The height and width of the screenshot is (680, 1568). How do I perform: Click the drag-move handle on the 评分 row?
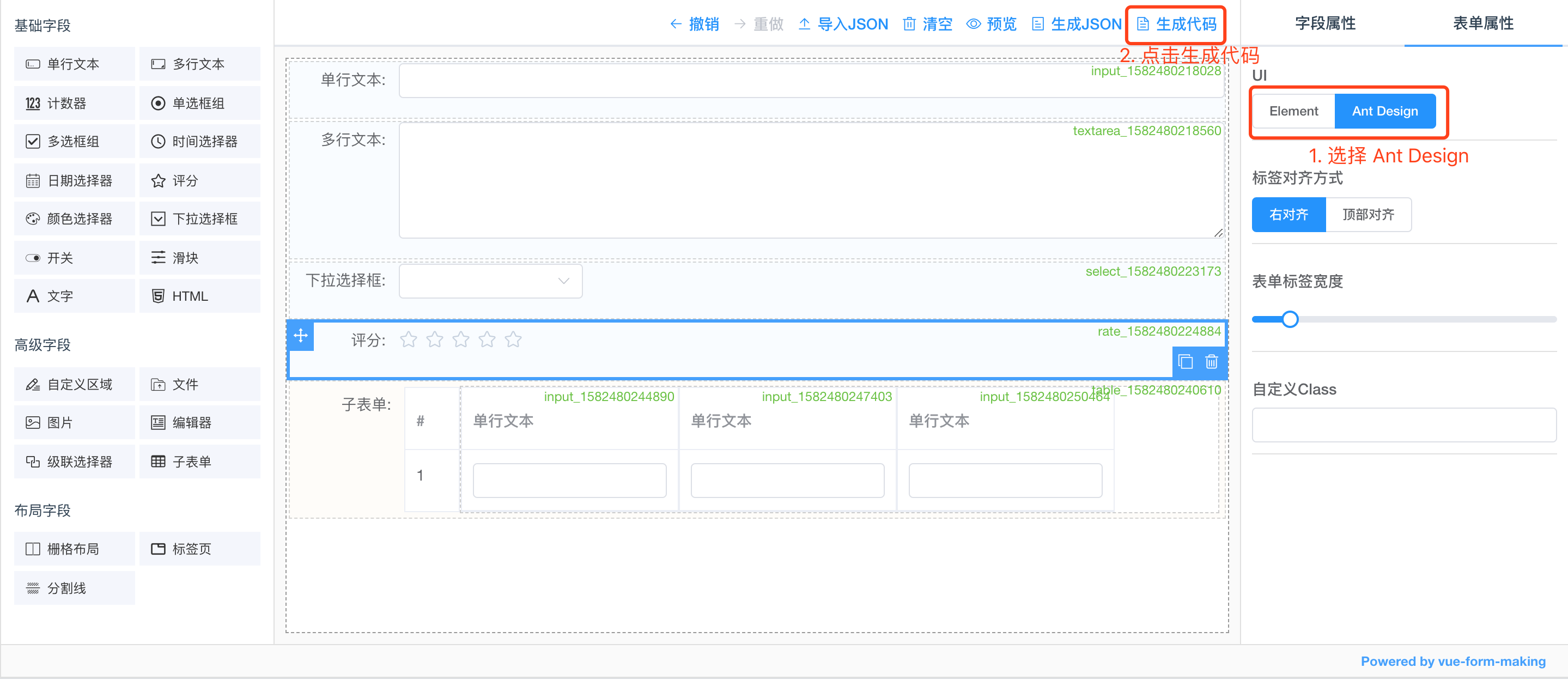[301, 336]
